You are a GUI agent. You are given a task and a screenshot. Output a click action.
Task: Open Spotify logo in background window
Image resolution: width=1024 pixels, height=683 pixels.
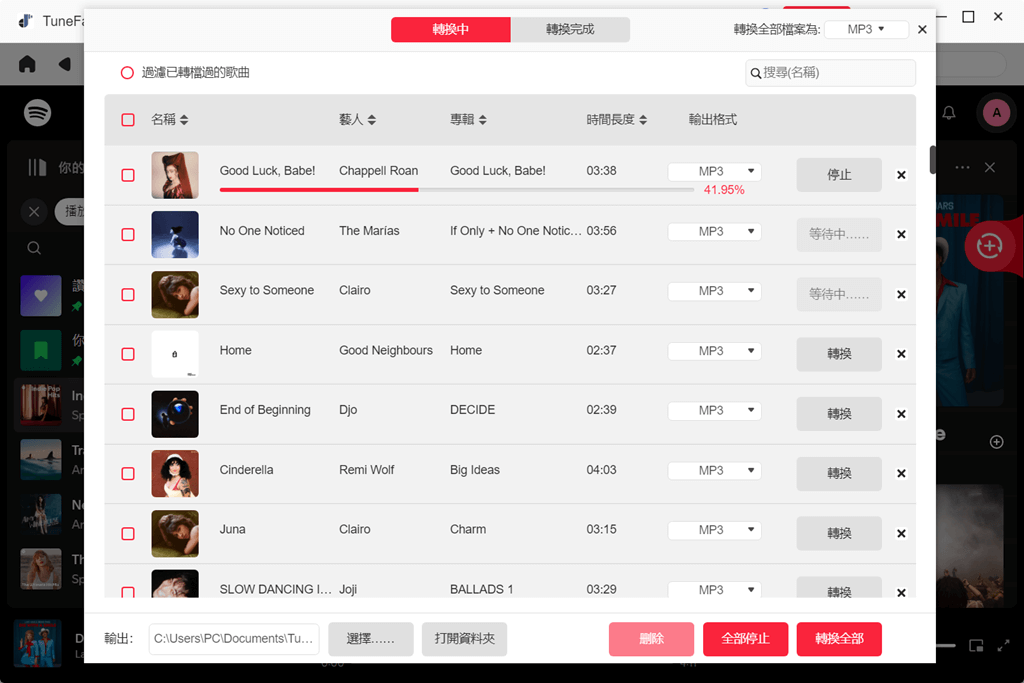[37, 112]
